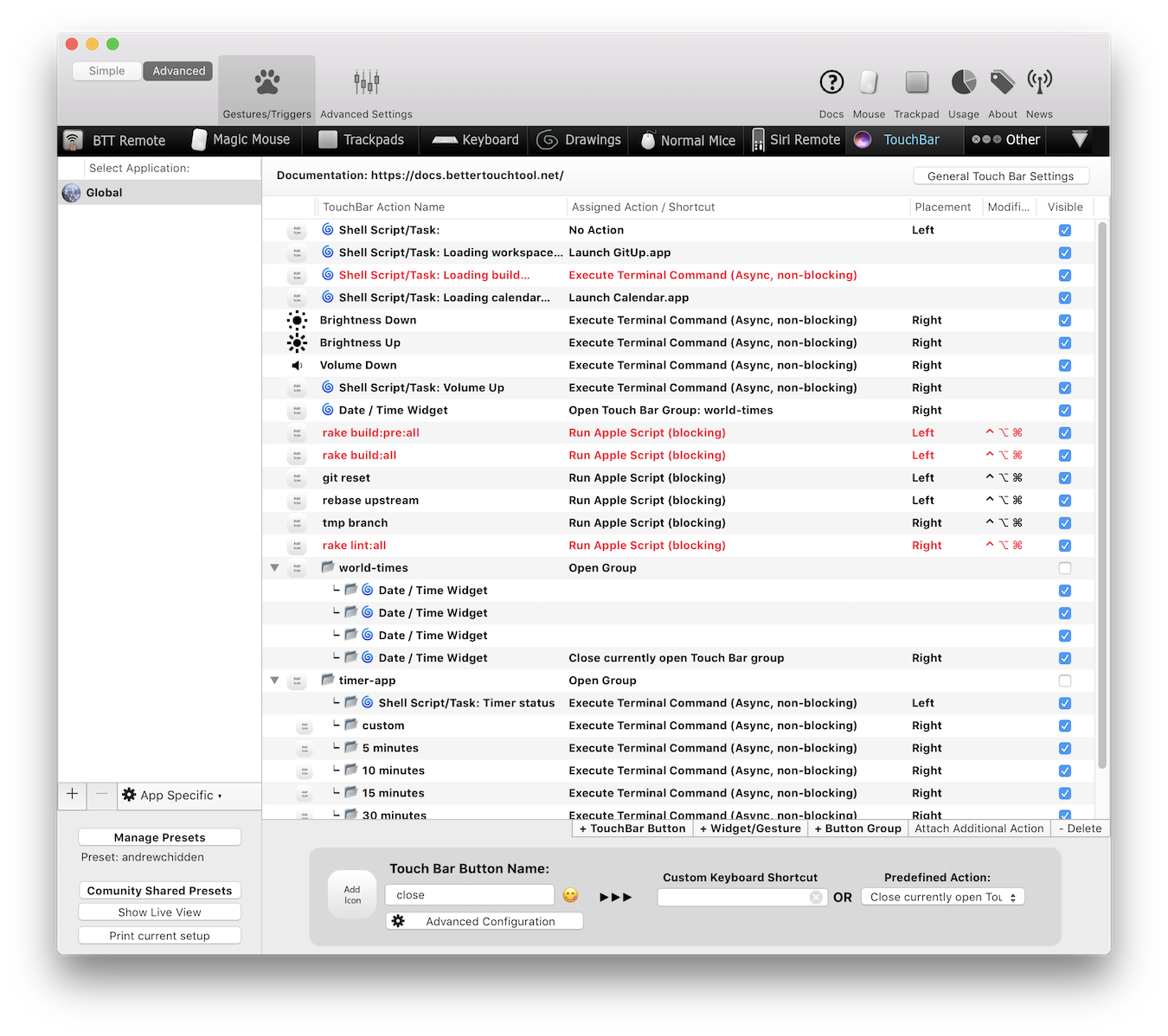The width and height of the screenshot is (1168, 1036).
Task: Click the Custom Keyboard Shortcut field
Action: (x=741, y=897)
